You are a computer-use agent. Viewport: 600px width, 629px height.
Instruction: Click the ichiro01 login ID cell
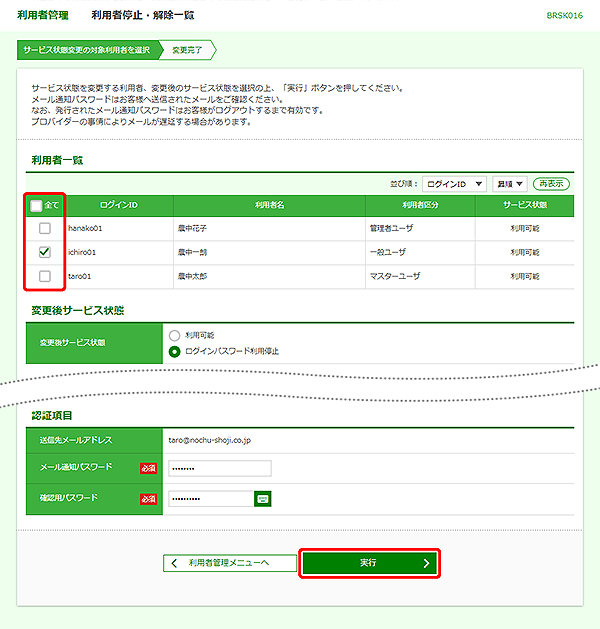click(x=82, y=252)
